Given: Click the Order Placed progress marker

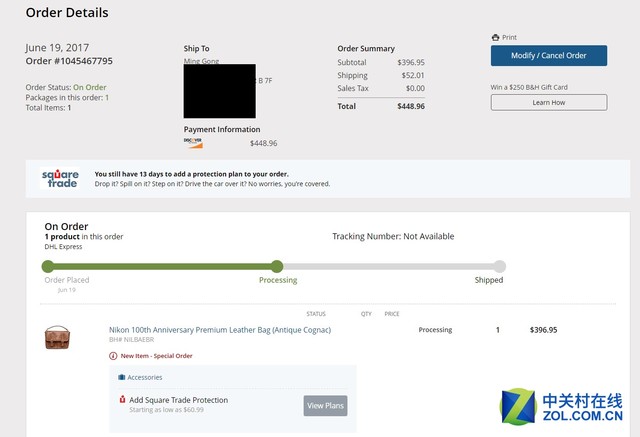Looking at the screenshot, I should click(47, 266).
